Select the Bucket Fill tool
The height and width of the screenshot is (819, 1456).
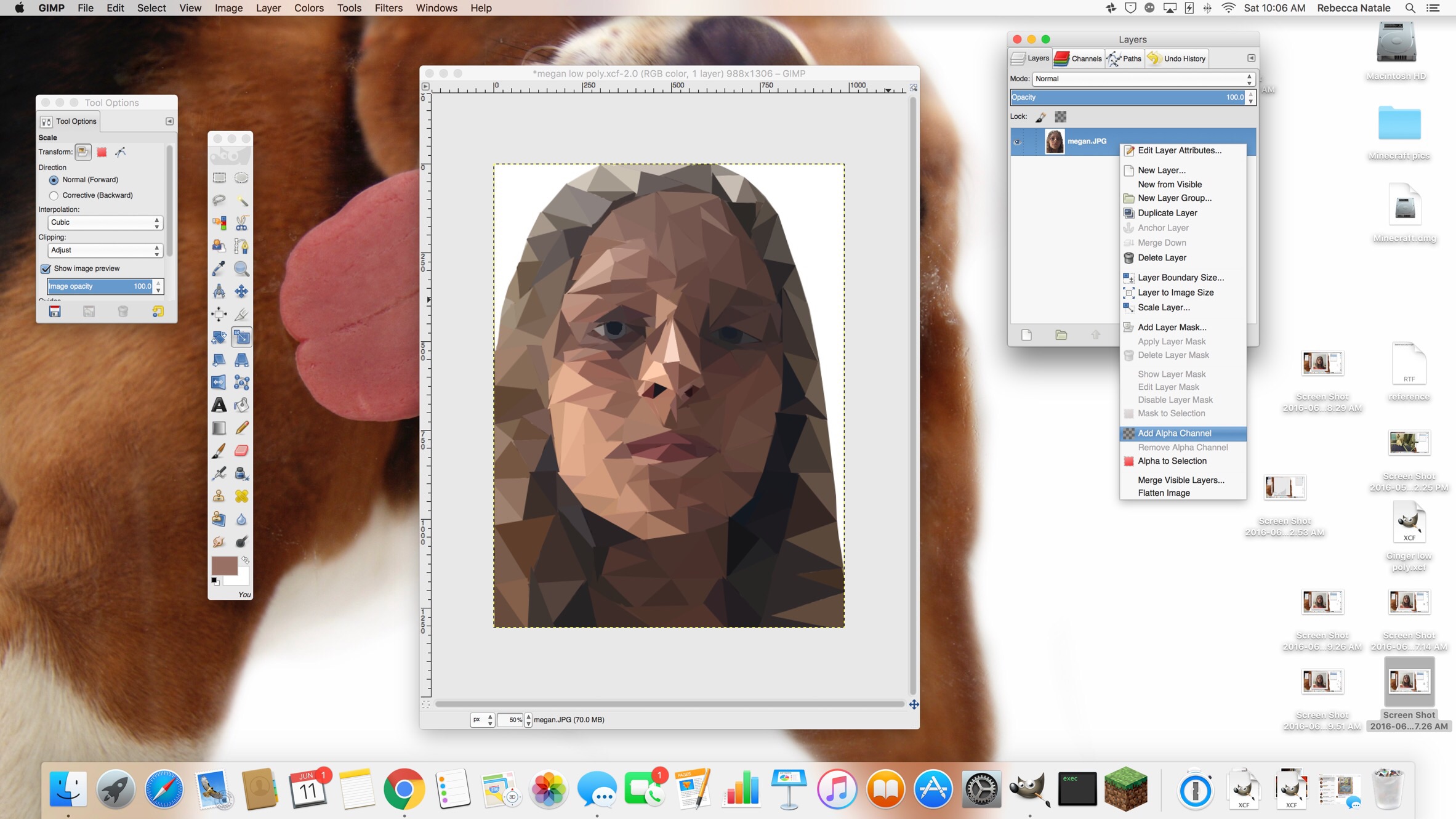(241, 405)
